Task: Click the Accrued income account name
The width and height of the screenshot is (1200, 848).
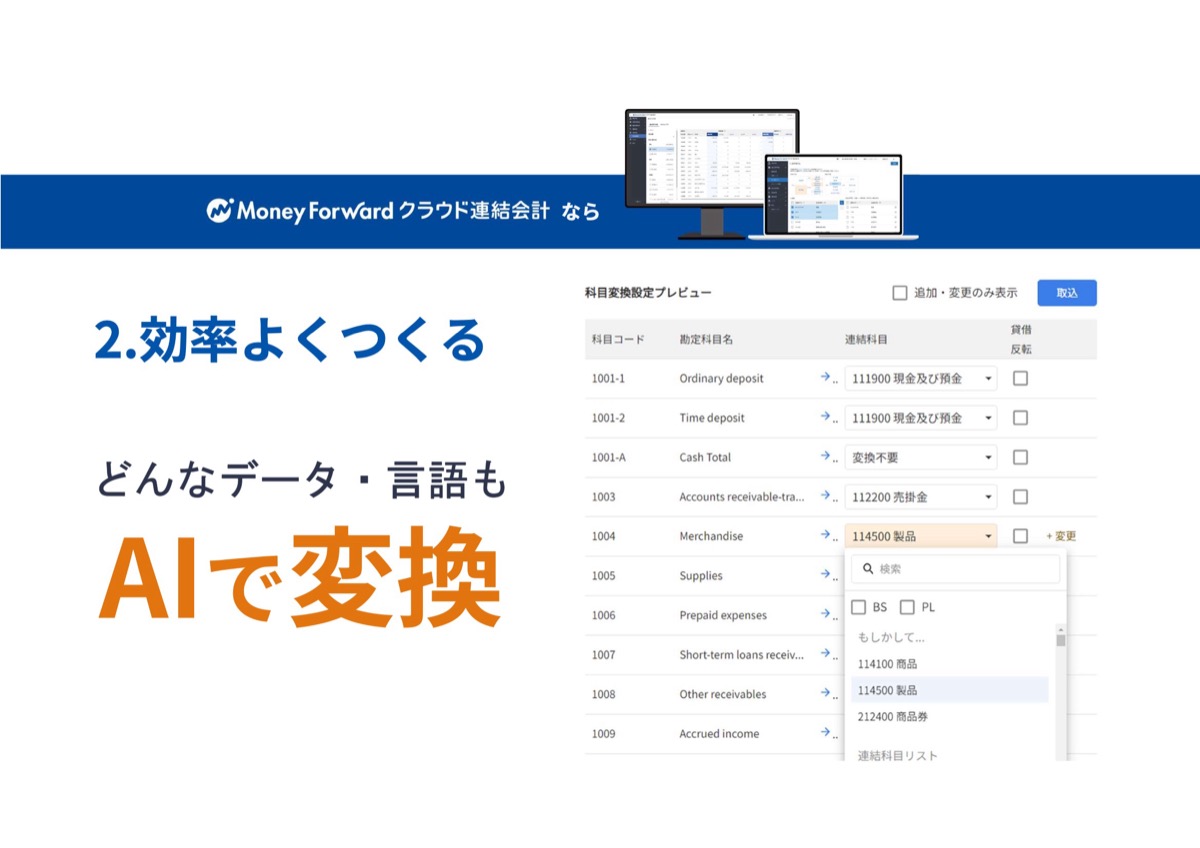Action: click(x=719, y=734)
